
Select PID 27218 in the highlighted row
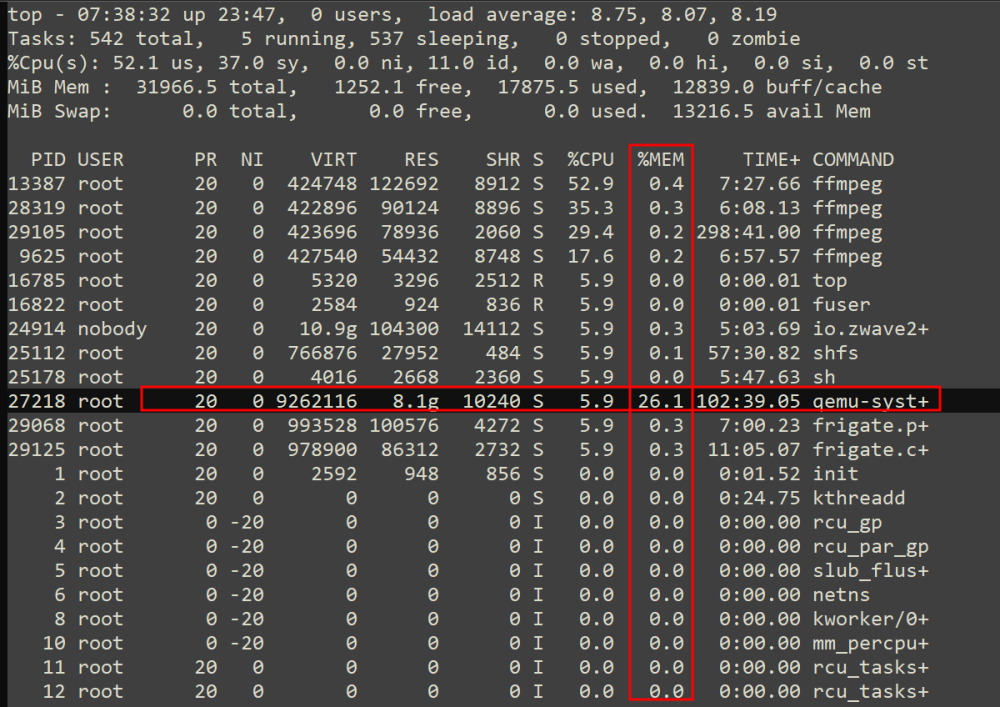tap(36, 401)
